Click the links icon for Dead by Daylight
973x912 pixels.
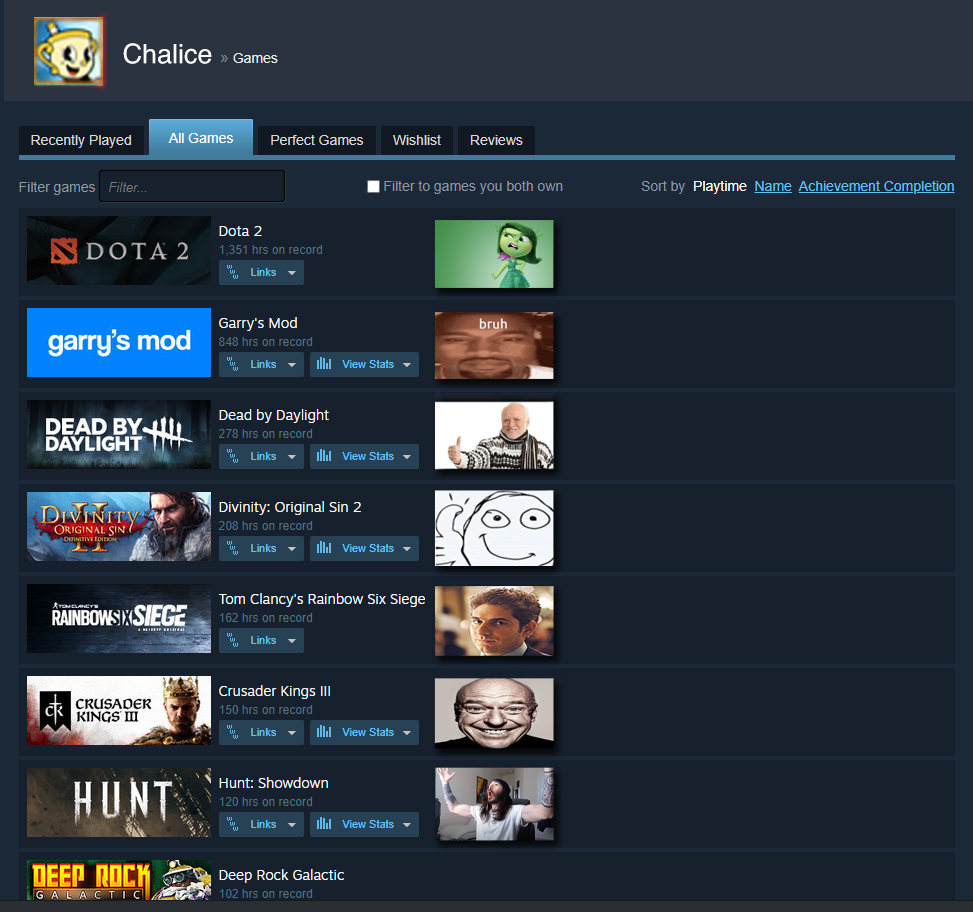pyautogui.click(x=233, y=456)
